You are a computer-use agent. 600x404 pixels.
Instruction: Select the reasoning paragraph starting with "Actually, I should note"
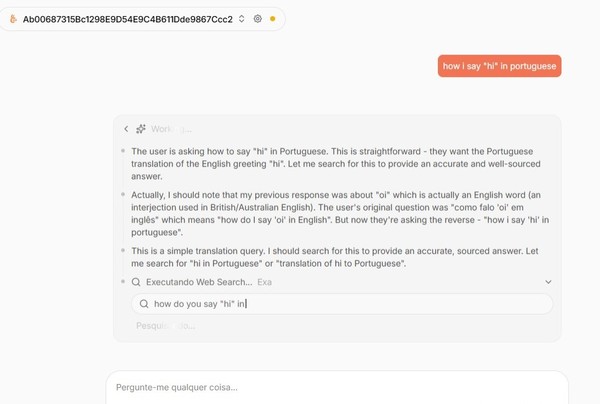tap(340, 213)
